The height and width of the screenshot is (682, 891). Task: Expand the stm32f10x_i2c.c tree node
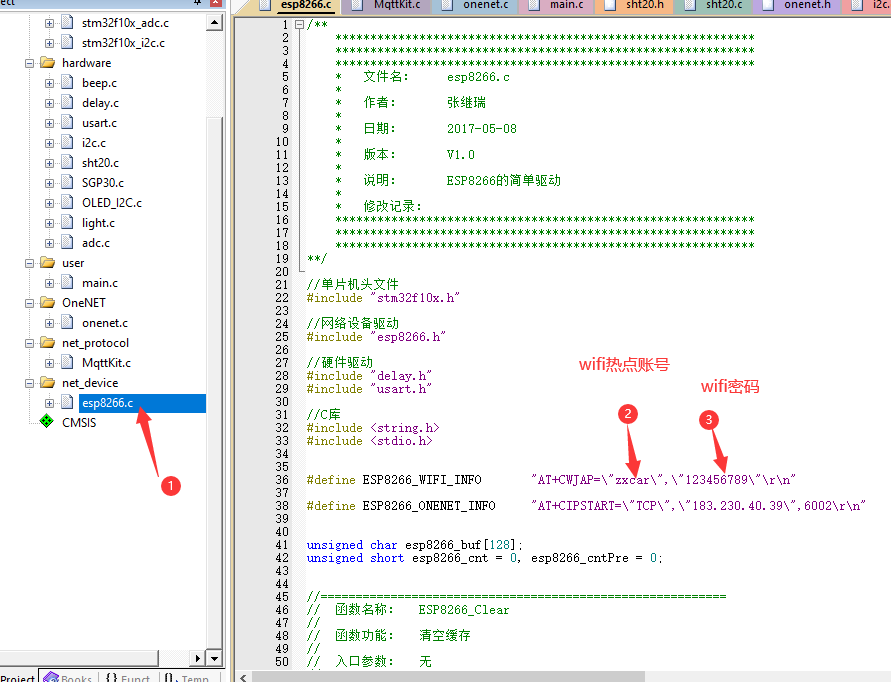[x=49, y=43]
